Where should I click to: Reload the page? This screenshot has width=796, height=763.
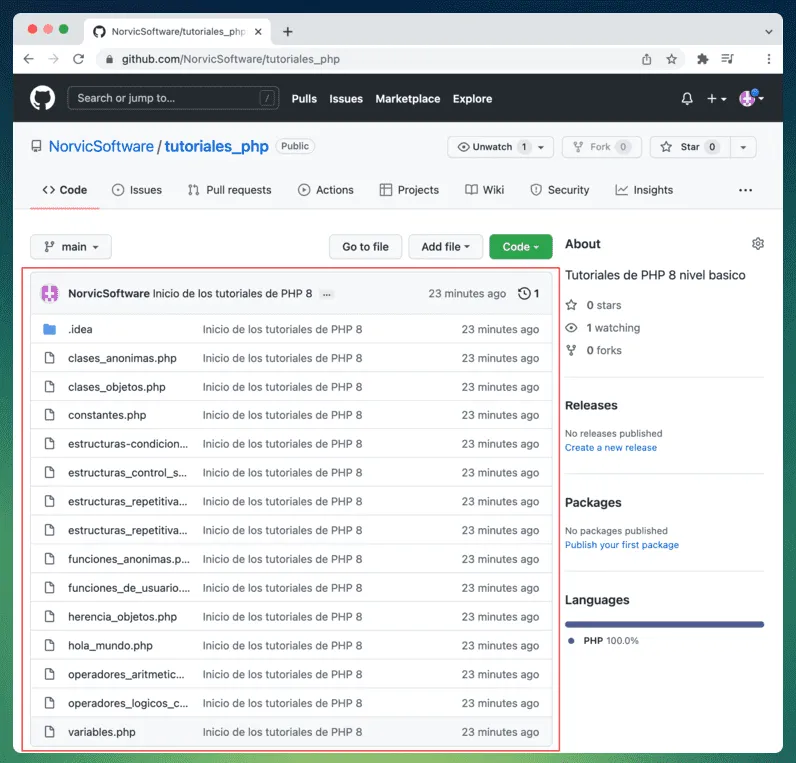click(78, 59)
